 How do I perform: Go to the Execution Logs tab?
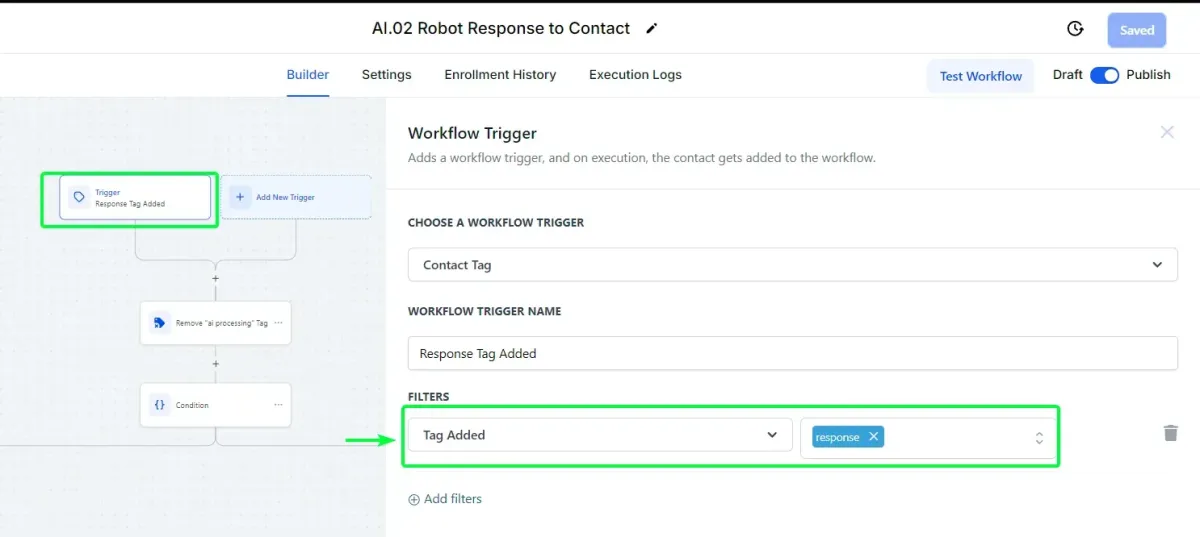(x=635, y=75)
